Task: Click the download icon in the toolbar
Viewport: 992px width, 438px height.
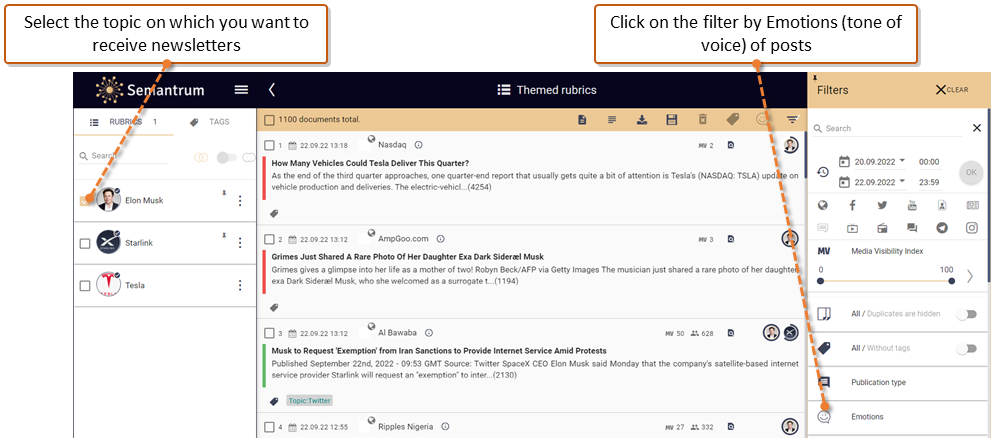Action: (642, 119)
